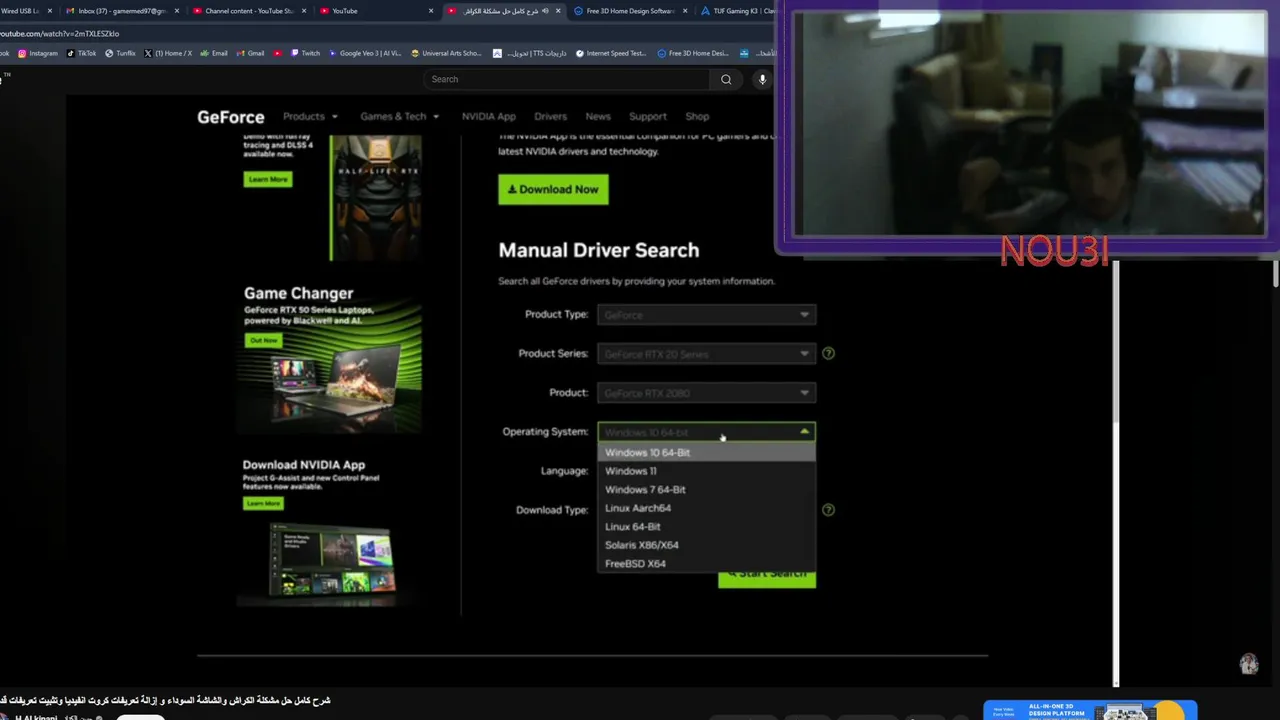Open the Product Type dropdown

(x=706, y=315)
